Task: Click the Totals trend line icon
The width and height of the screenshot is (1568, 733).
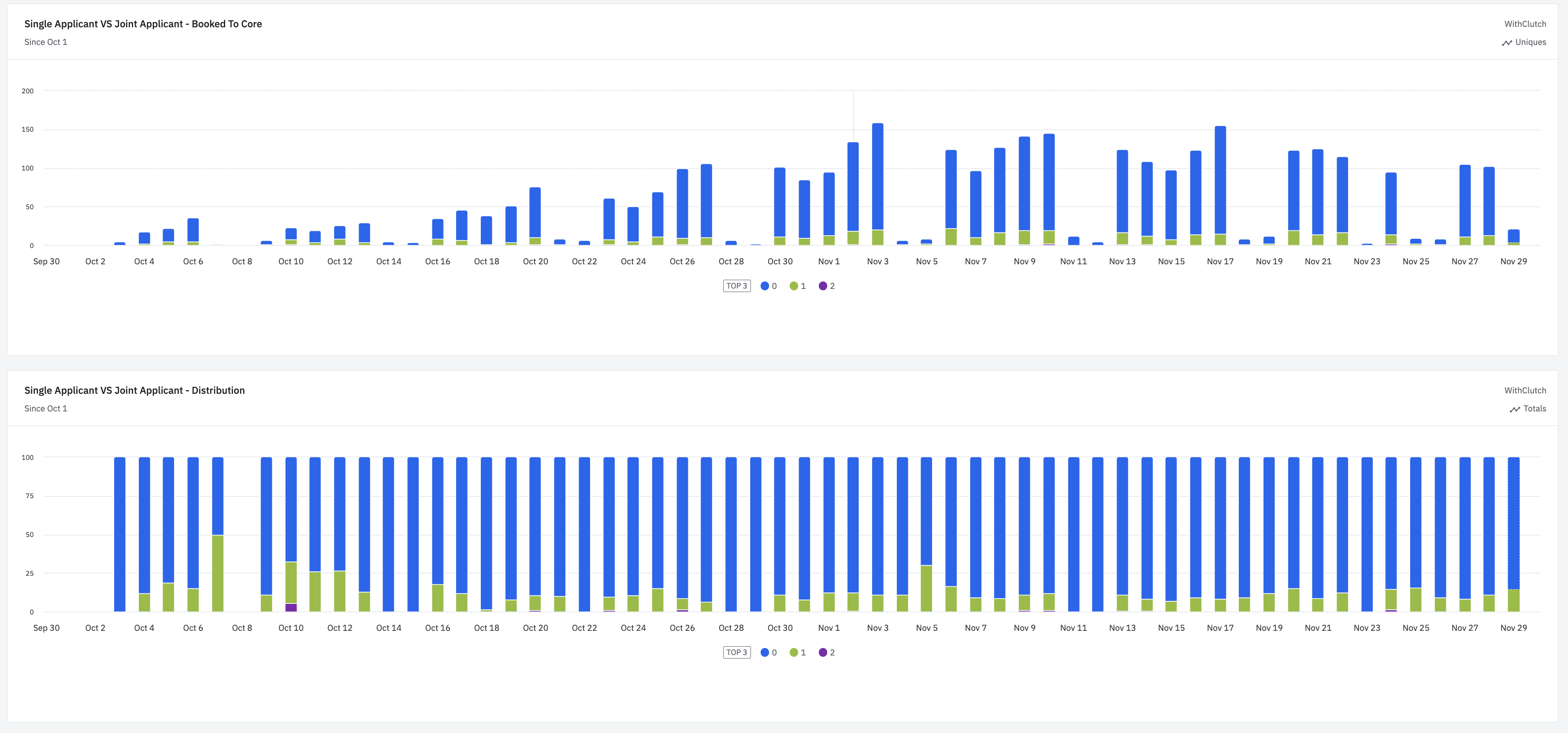Action: tap(1514, 409)
